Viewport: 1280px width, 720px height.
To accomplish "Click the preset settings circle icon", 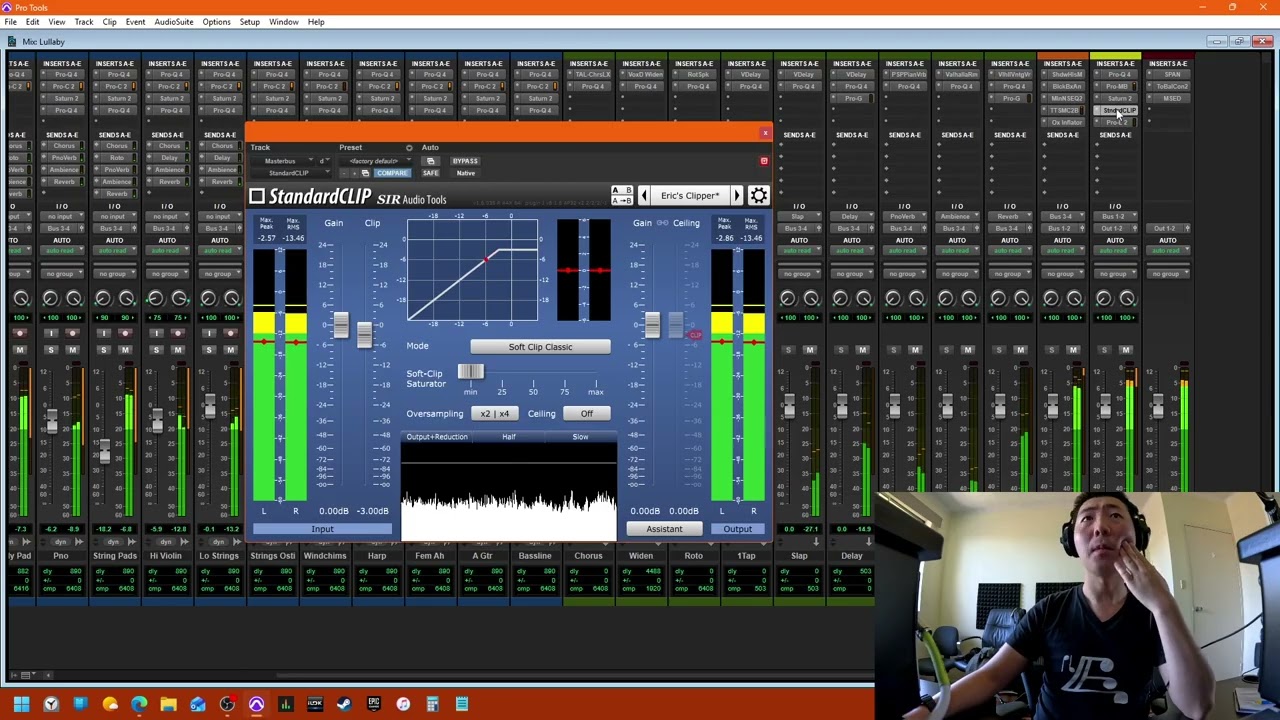I will 409,148.
